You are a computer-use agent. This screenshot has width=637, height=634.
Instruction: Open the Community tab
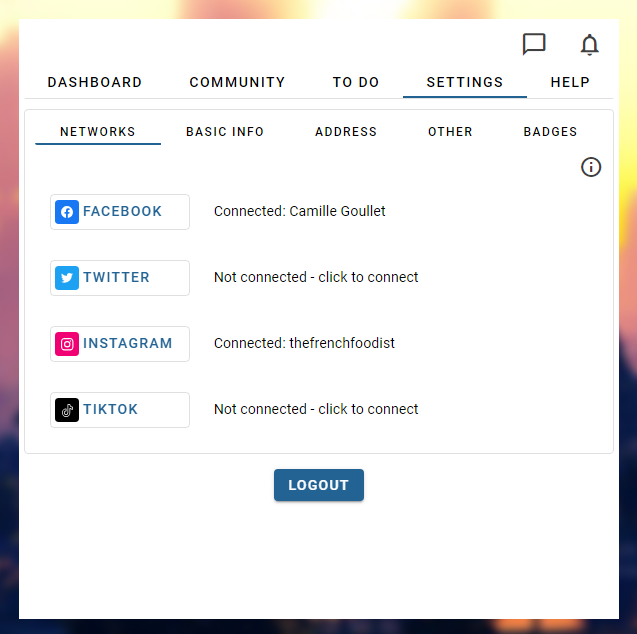[x=237, y=82]
